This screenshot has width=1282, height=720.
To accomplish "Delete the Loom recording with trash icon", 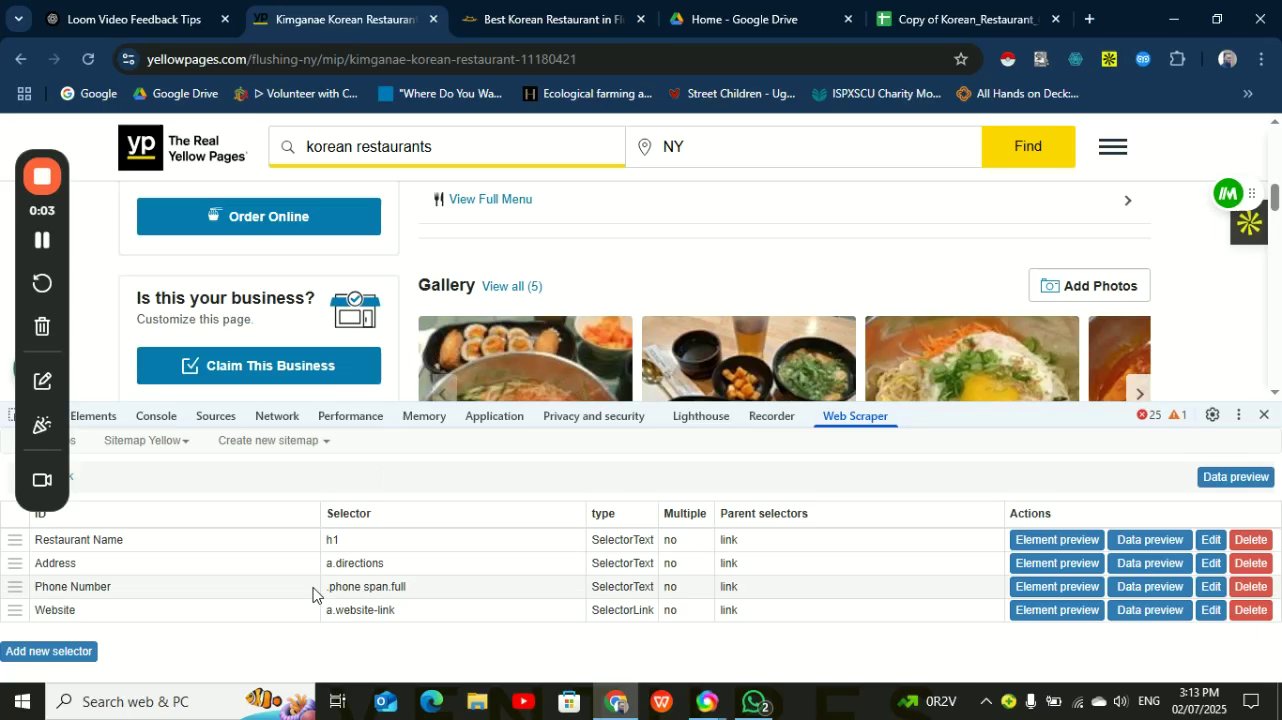I will [42, 326].
